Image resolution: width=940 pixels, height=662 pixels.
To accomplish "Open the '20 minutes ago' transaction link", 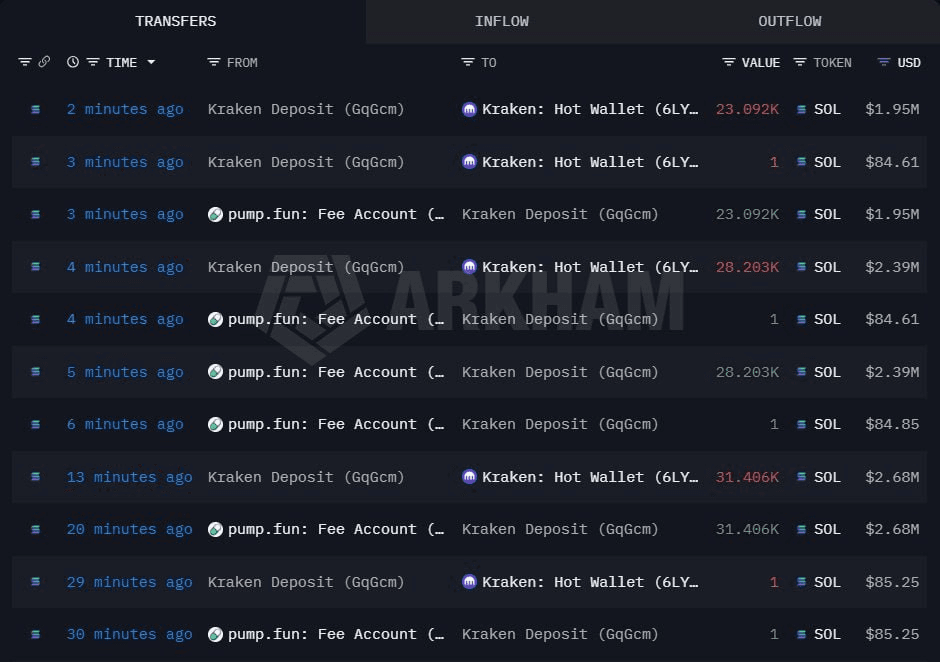I will click(129, 529).
